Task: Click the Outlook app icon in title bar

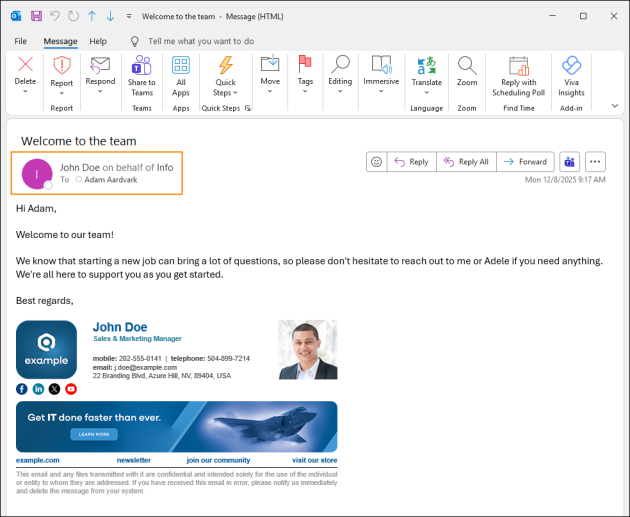Action: [16, 16]
